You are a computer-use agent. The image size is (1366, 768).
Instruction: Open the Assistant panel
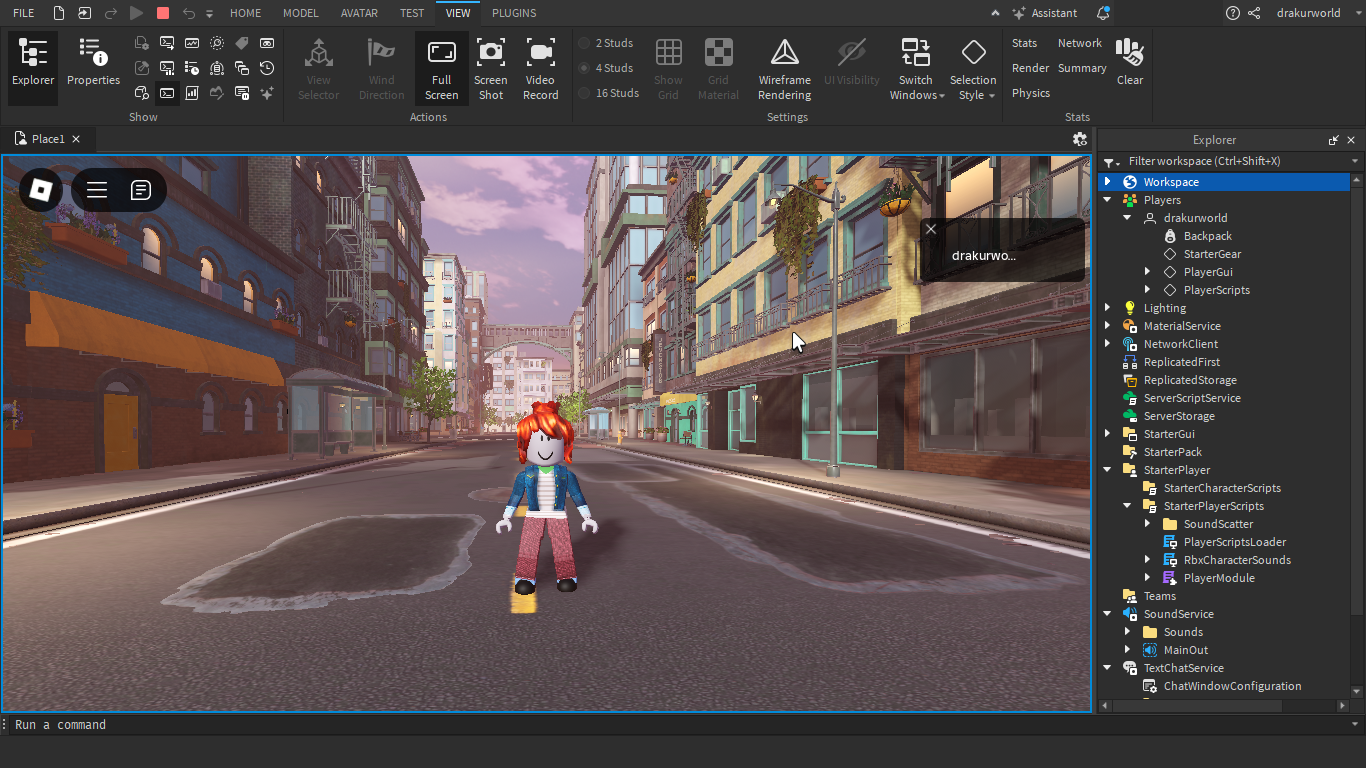click(x=1044, y=13)
